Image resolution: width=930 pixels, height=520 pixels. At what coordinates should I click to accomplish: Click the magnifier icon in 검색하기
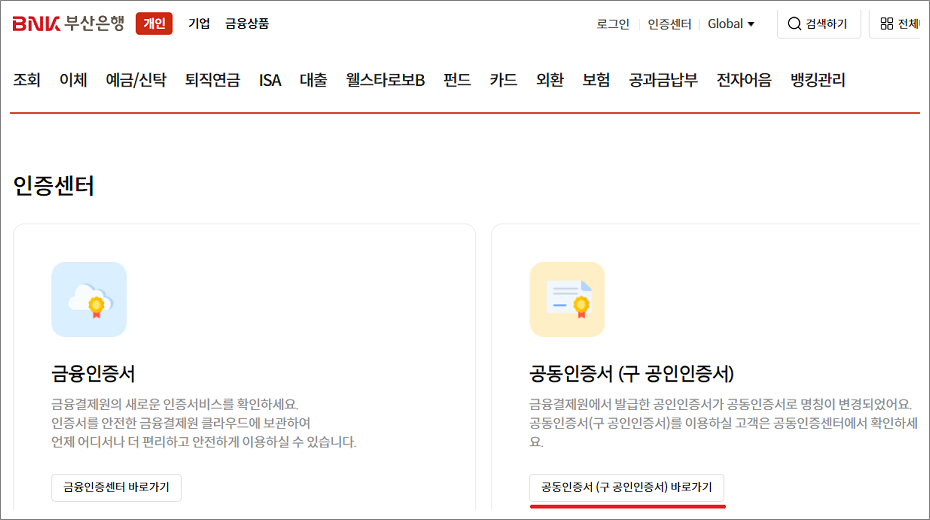tap(794, 24)
